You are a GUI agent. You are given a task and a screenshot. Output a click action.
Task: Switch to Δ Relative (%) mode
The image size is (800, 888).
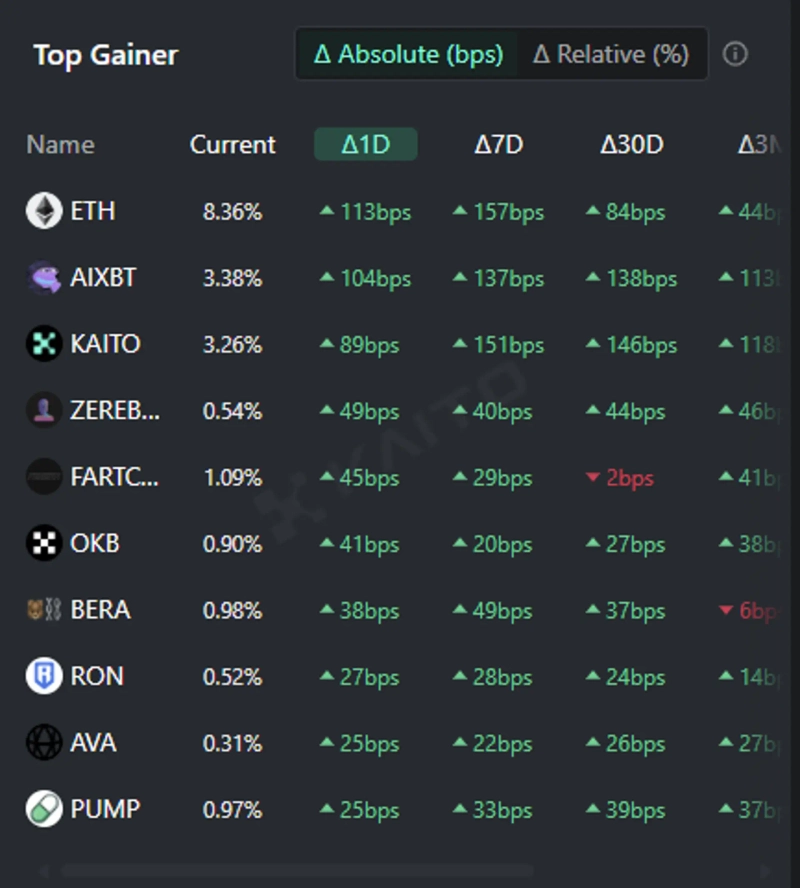(x=611, y=54)
